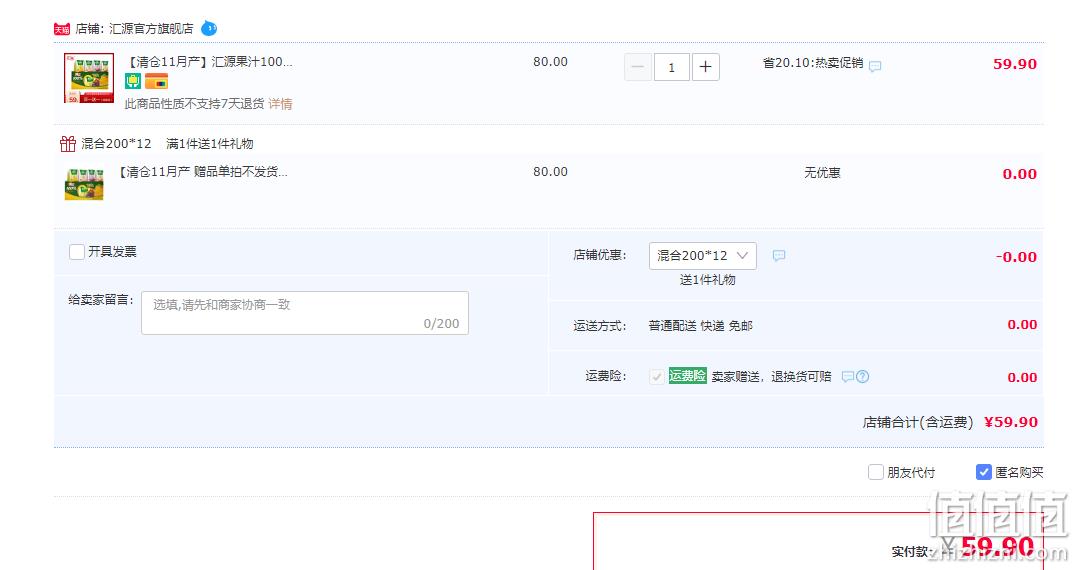Click the 满1件送1件礼物 promotion text

[209, 144]
